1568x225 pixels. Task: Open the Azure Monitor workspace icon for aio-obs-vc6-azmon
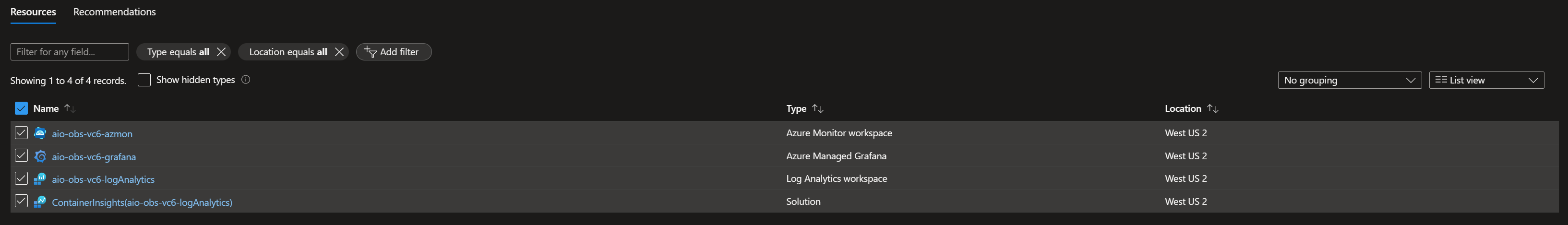point(40,133)
